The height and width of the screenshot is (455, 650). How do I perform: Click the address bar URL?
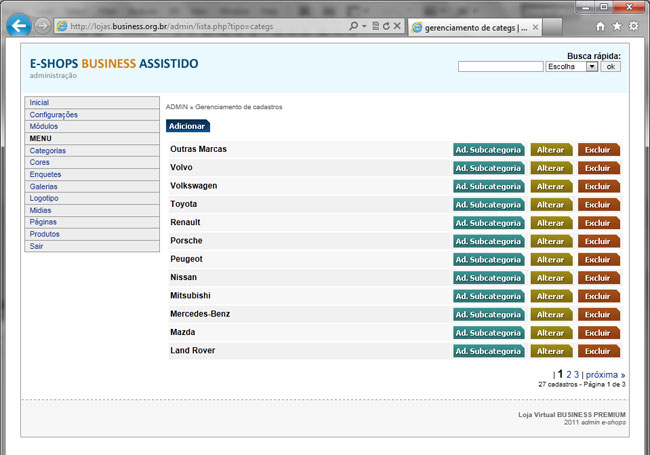172,26
